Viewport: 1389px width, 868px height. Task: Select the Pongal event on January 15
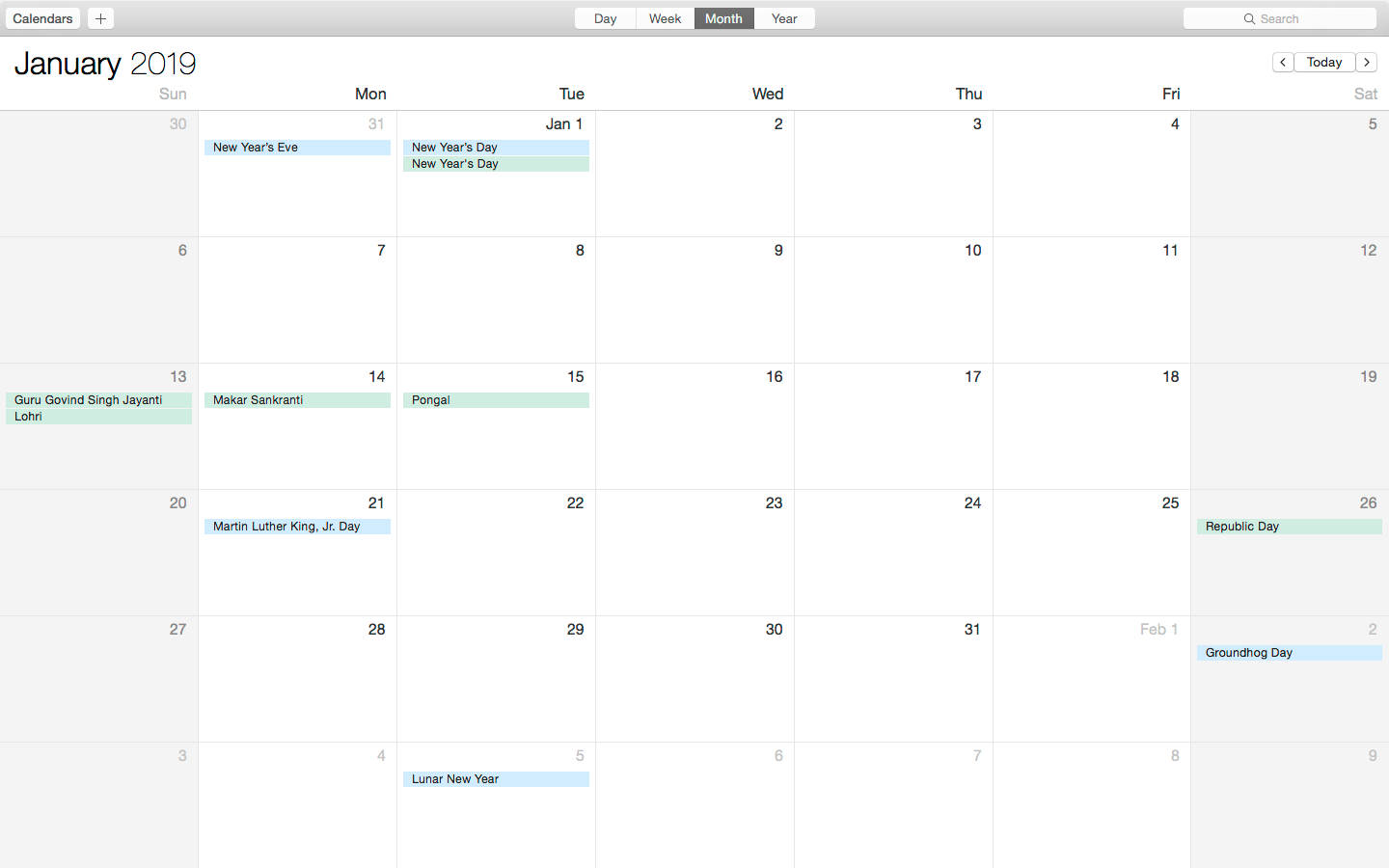(496, 400)
